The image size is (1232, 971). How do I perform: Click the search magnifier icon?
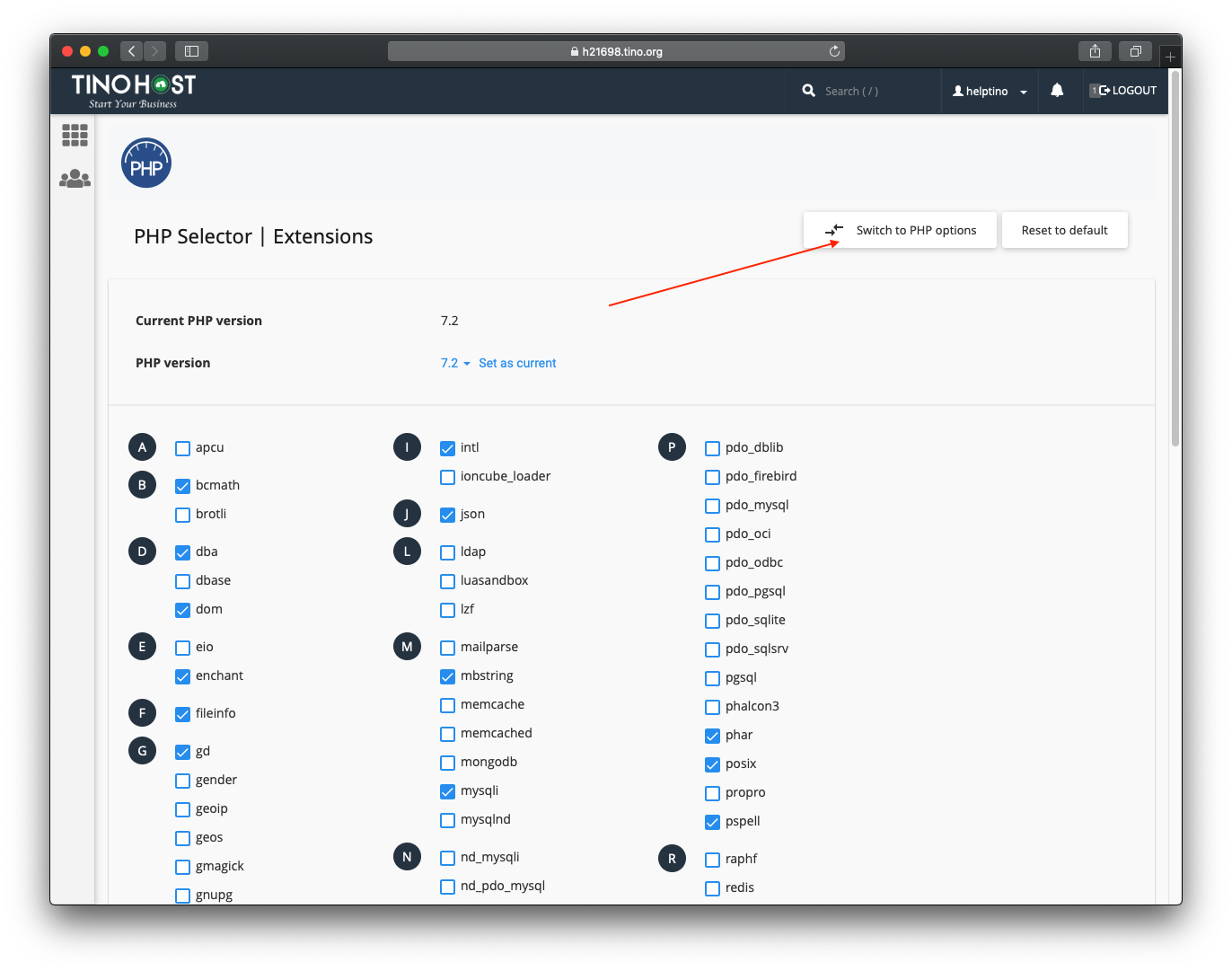pos(809,91)
